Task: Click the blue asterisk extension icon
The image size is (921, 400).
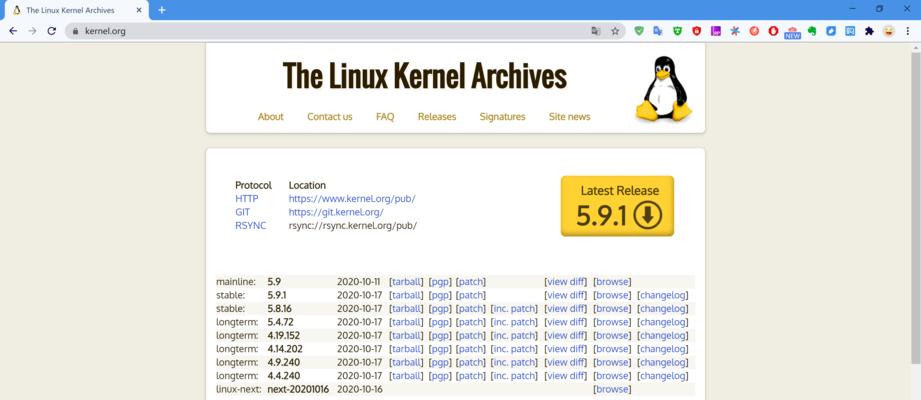Action: [x=735, y=31]
